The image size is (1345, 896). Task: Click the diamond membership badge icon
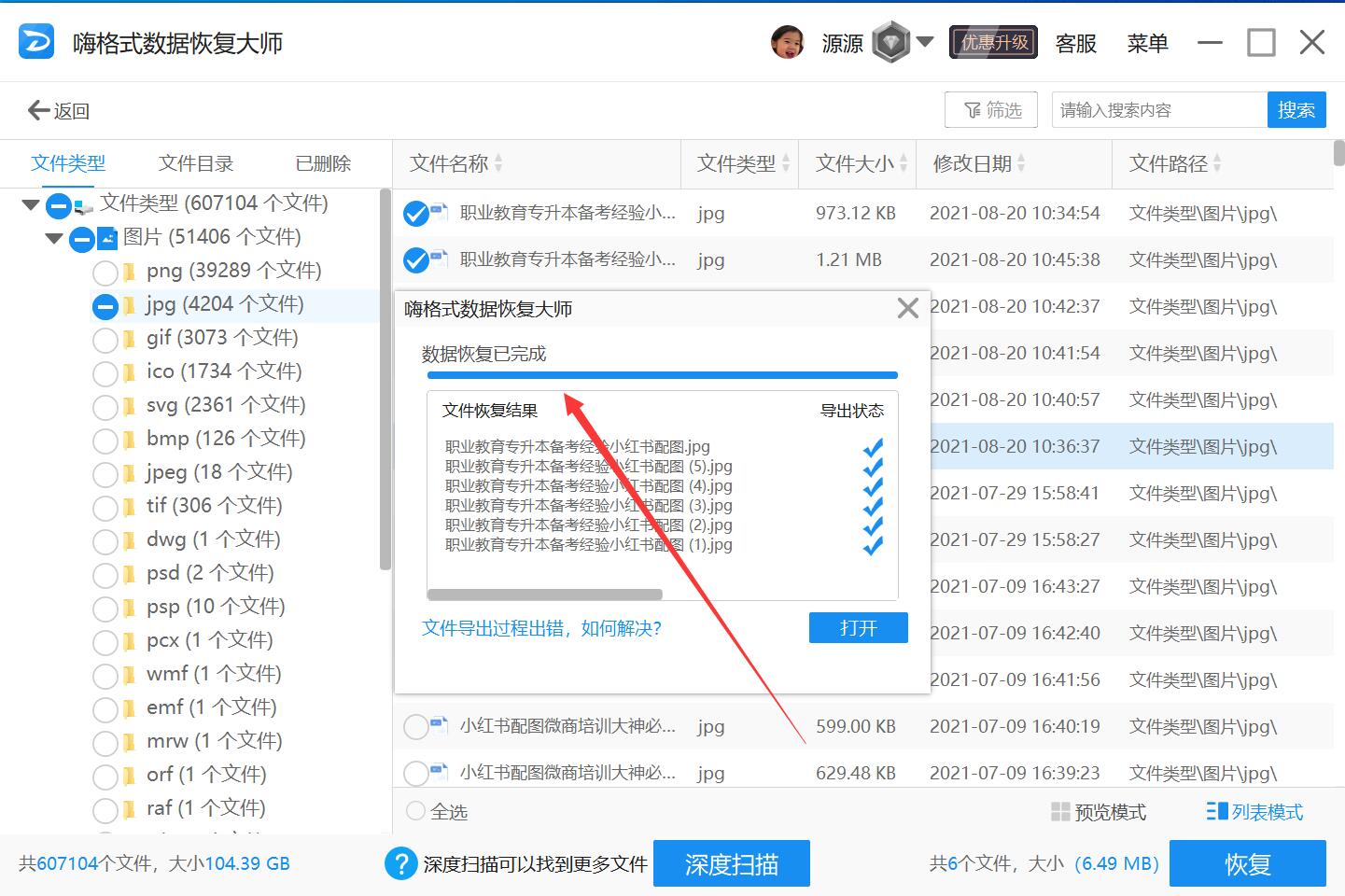pyautogui.click(x=890, y=42)
